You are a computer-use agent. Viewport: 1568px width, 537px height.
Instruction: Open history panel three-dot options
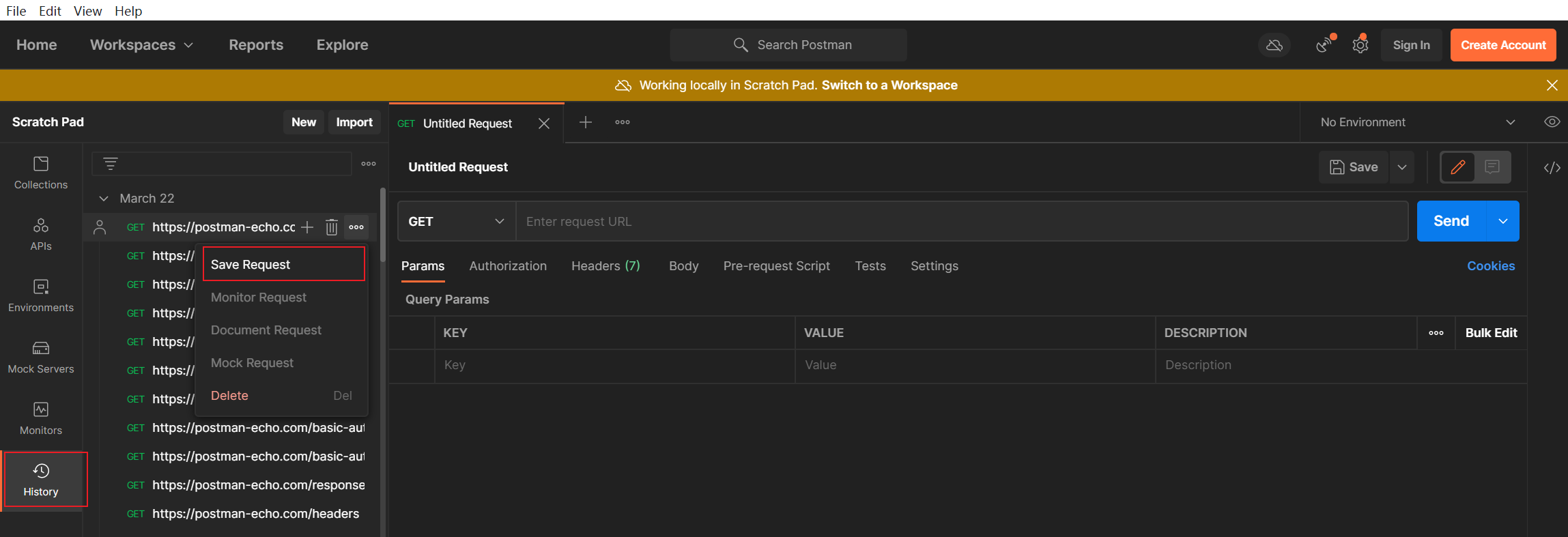click(369, 164)
